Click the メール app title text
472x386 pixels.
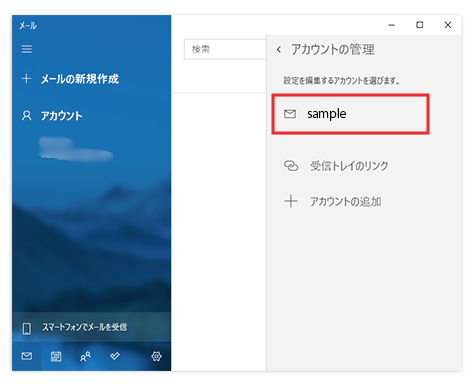[x=28, y=25]
